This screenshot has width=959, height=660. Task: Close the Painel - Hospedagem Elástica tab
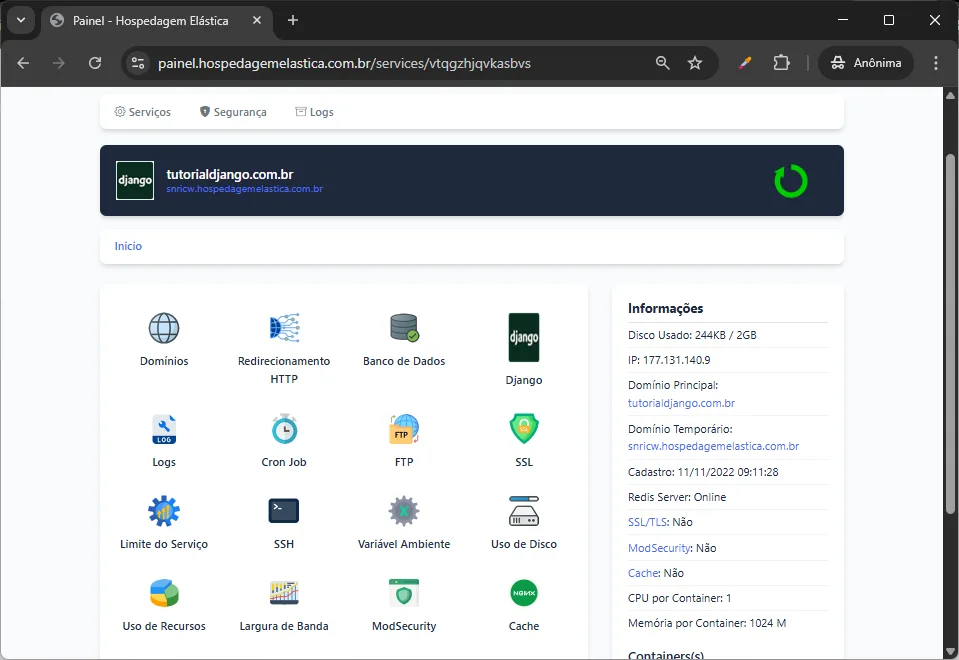(257, 20)
